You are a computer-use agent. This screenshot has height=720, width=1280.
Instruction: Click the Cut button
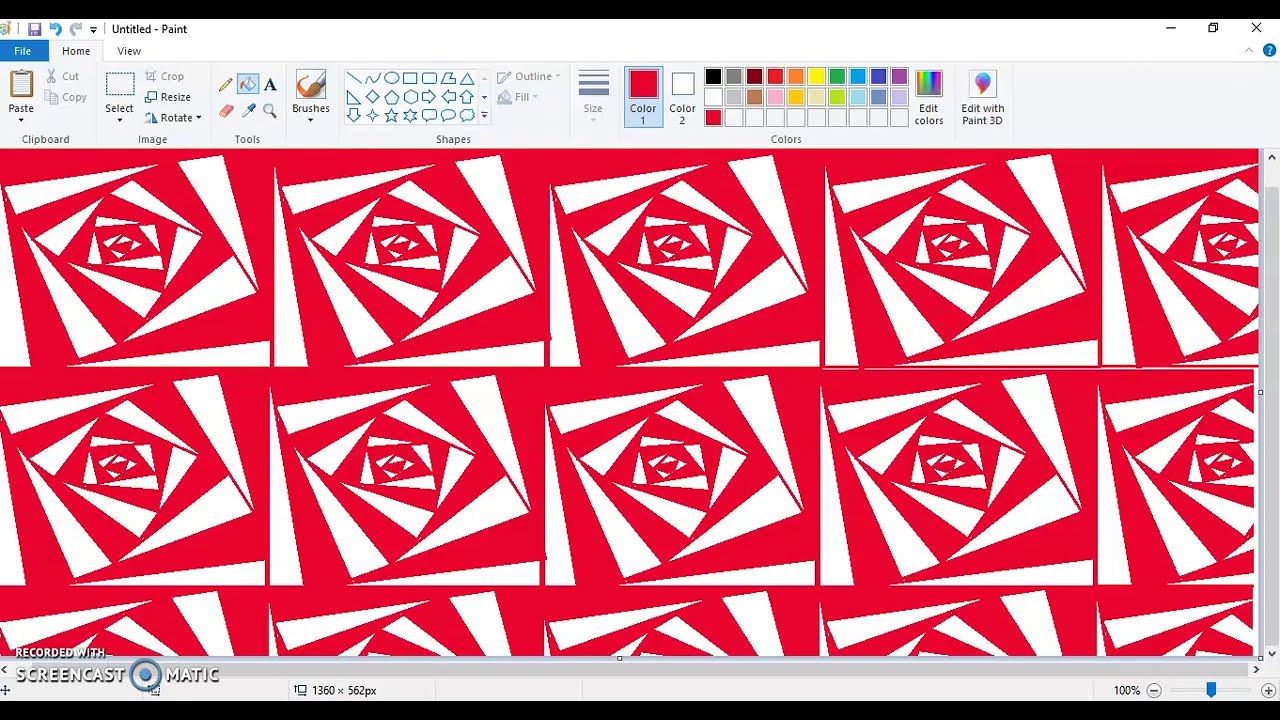tap(62, 76)
